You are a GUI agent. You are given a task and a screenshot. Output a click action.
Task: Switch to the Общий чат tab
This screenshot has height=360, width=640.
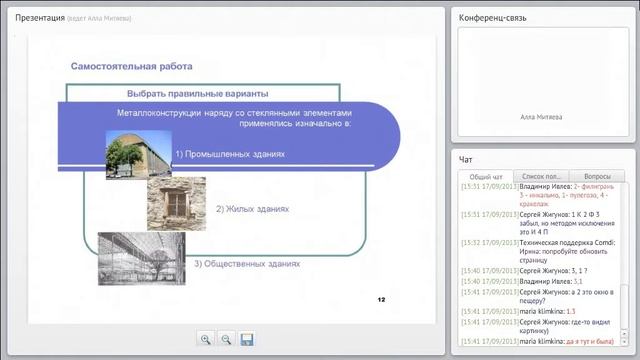pos(485,177)
